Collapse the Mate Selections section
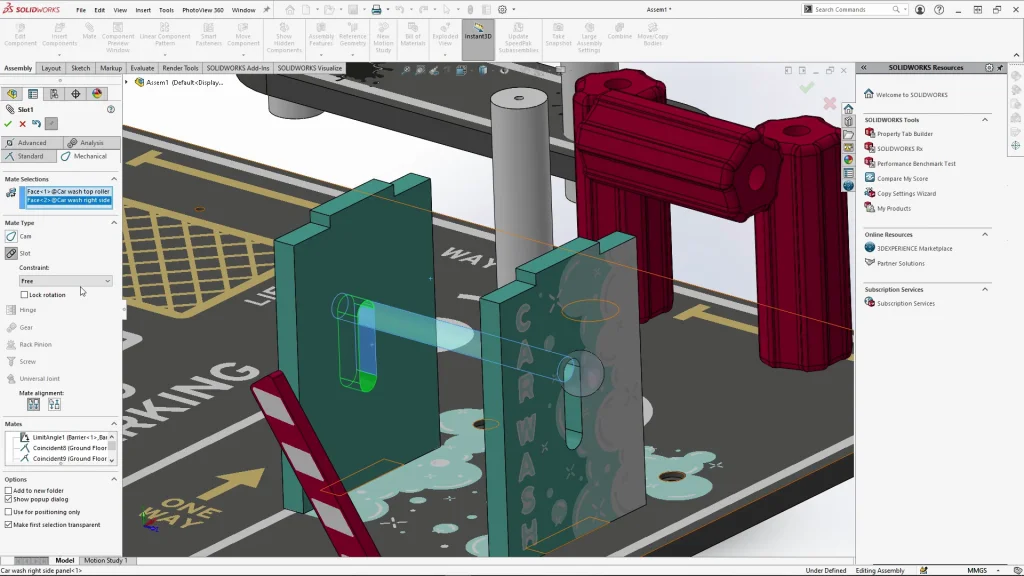 click(113, 179)
